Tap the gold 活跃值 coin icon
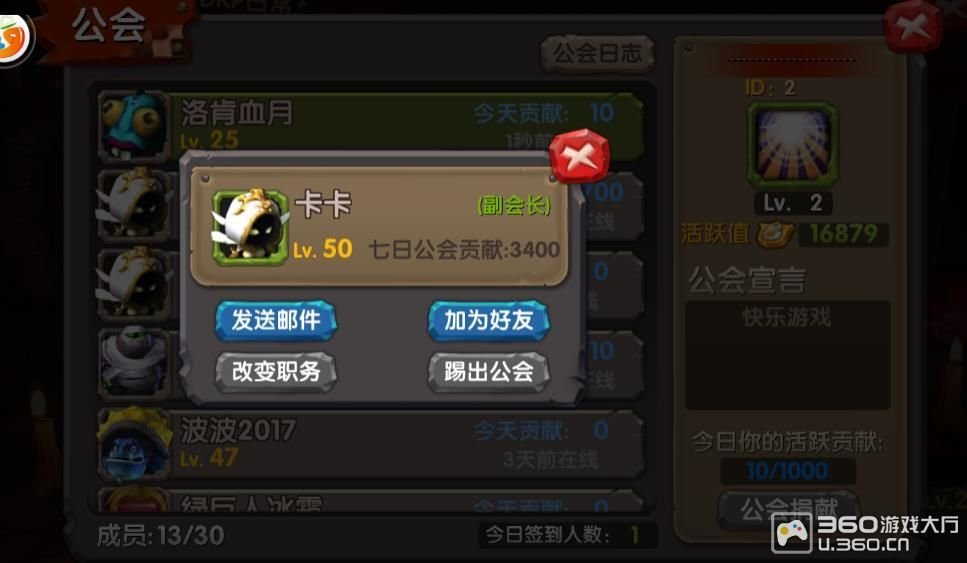Viewport: 967px width, 563px height. click(775, 234)
